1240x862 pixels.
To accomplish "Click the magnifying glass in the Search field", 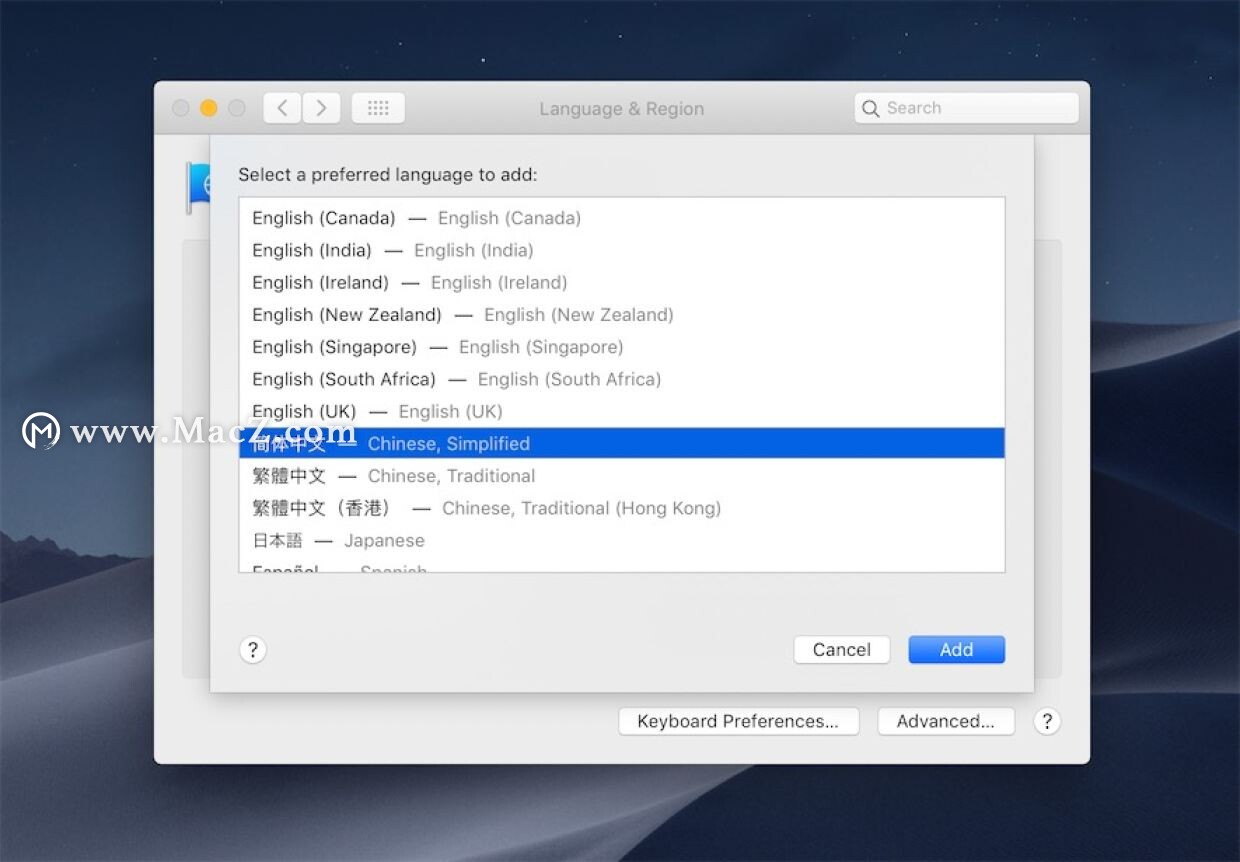I will (871, 107).
